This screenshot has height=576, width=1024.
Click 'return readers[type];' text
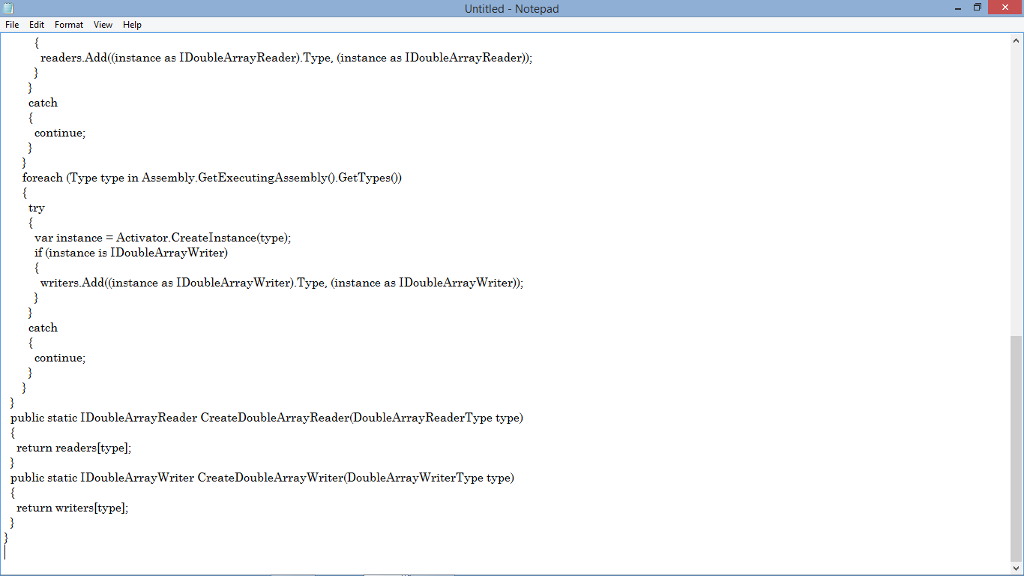pos(74,448)
